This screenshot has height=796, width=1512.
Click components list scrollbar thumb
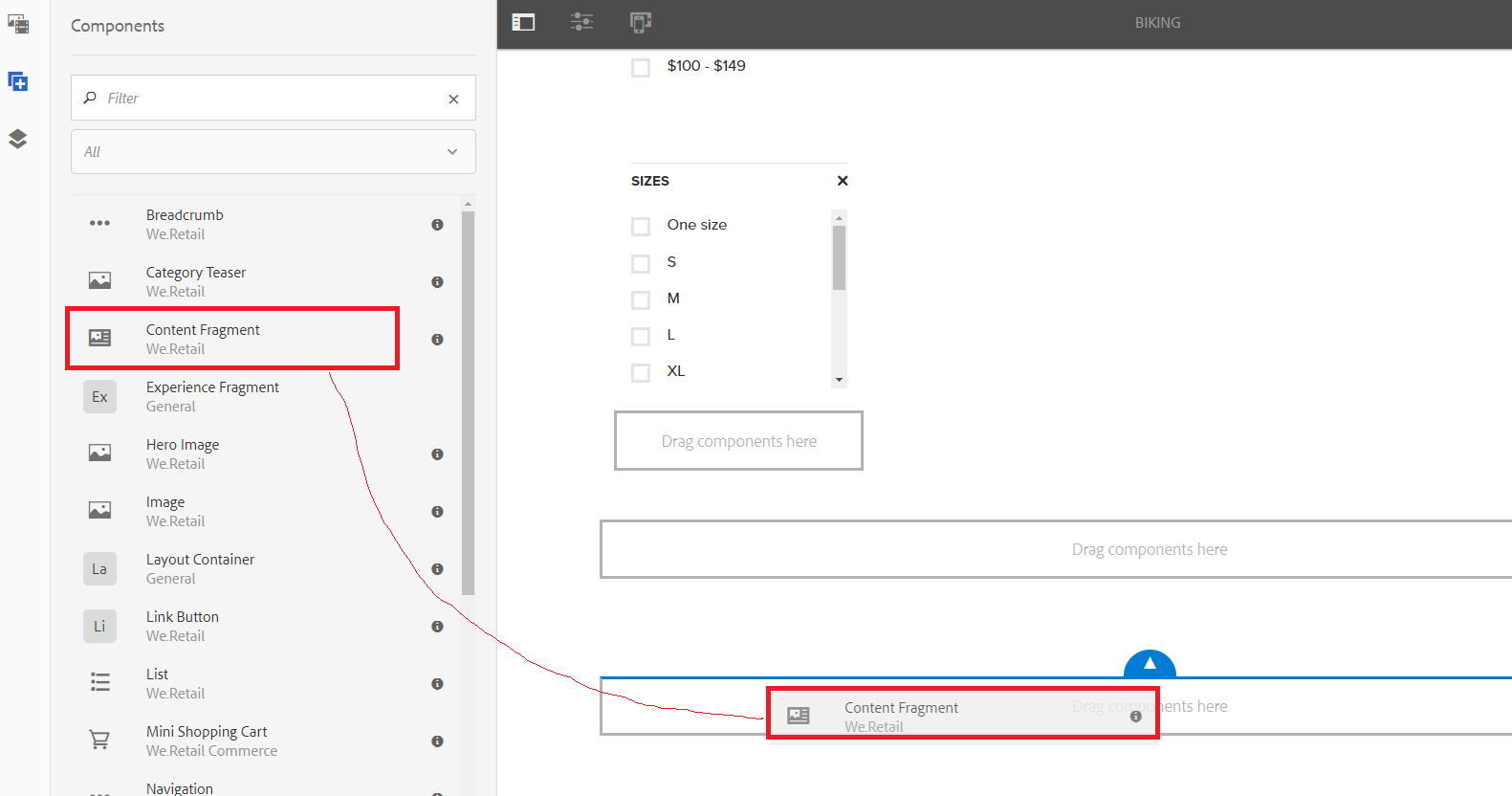click(x=468, y=403)
